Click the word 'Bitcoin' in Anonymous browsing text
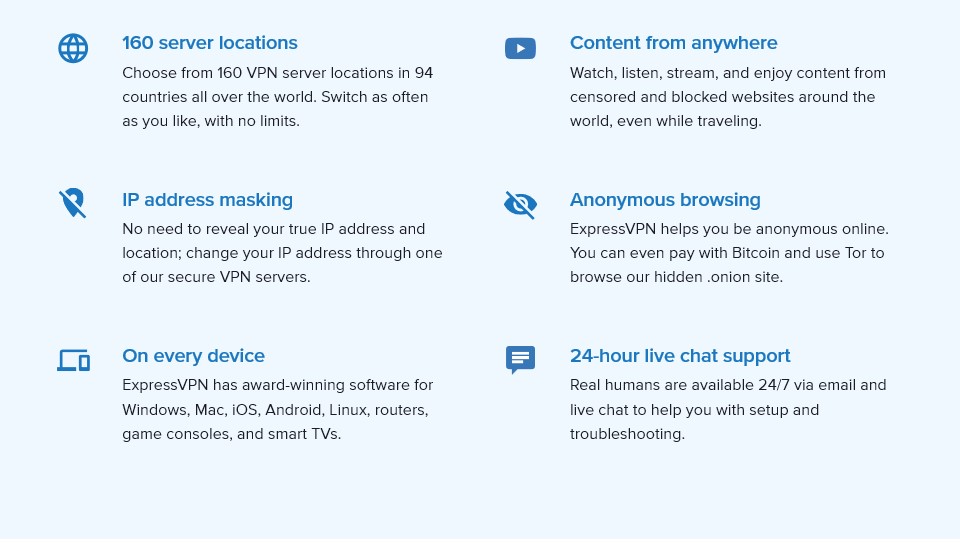 point(756,253)
